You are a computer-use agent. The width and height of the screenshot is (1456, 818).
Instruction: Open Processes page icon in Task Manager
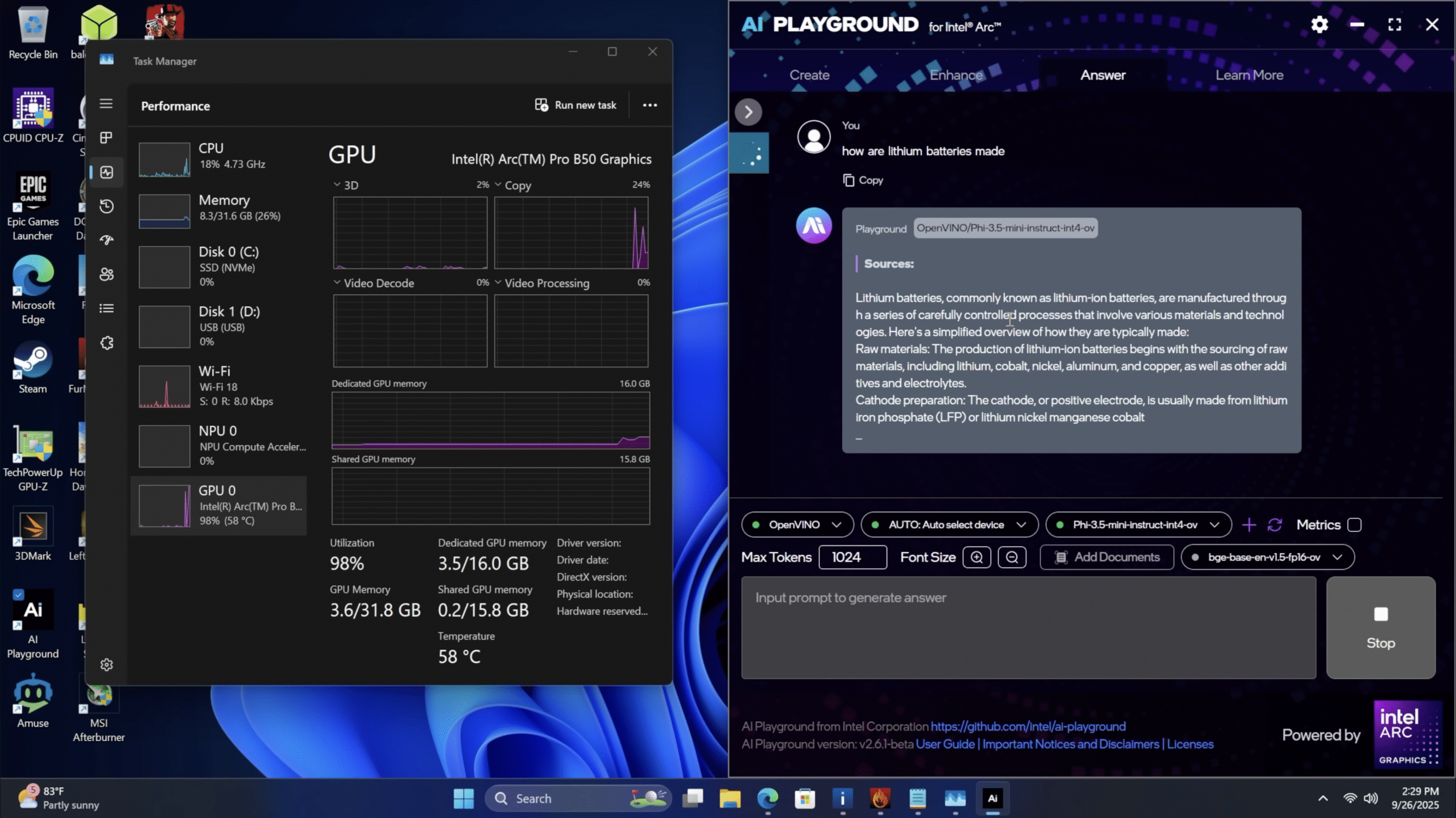(x=106, y=138)
